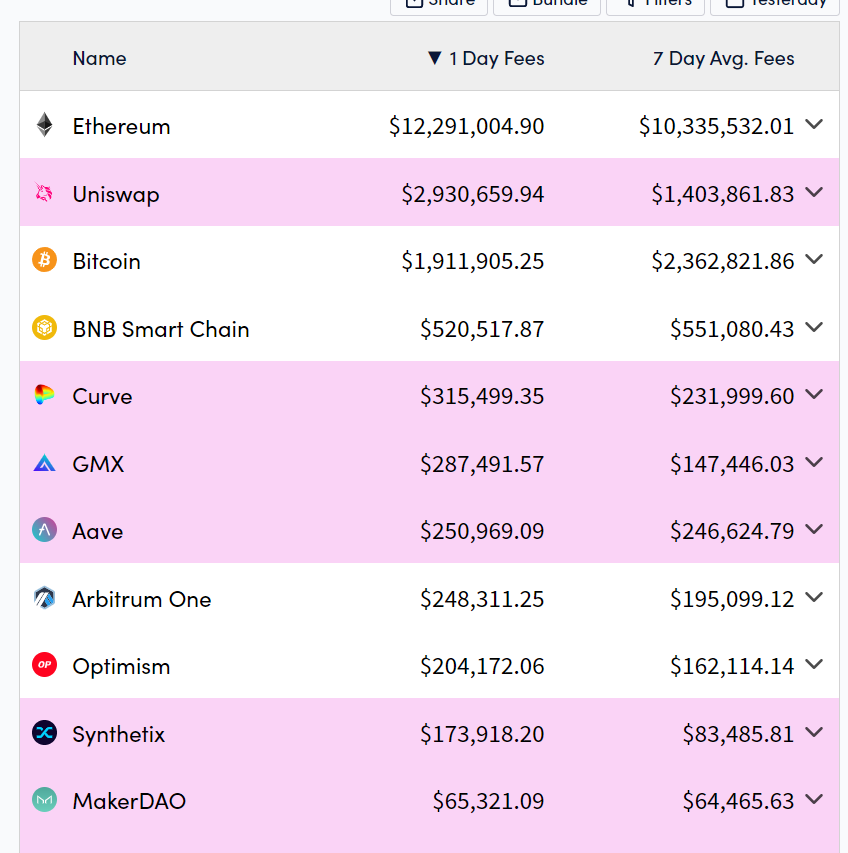Image resolution: width=848 pixels, height=853 pixels.
Task: Click the Synthetix logo icon
Action: pos(45,733)
